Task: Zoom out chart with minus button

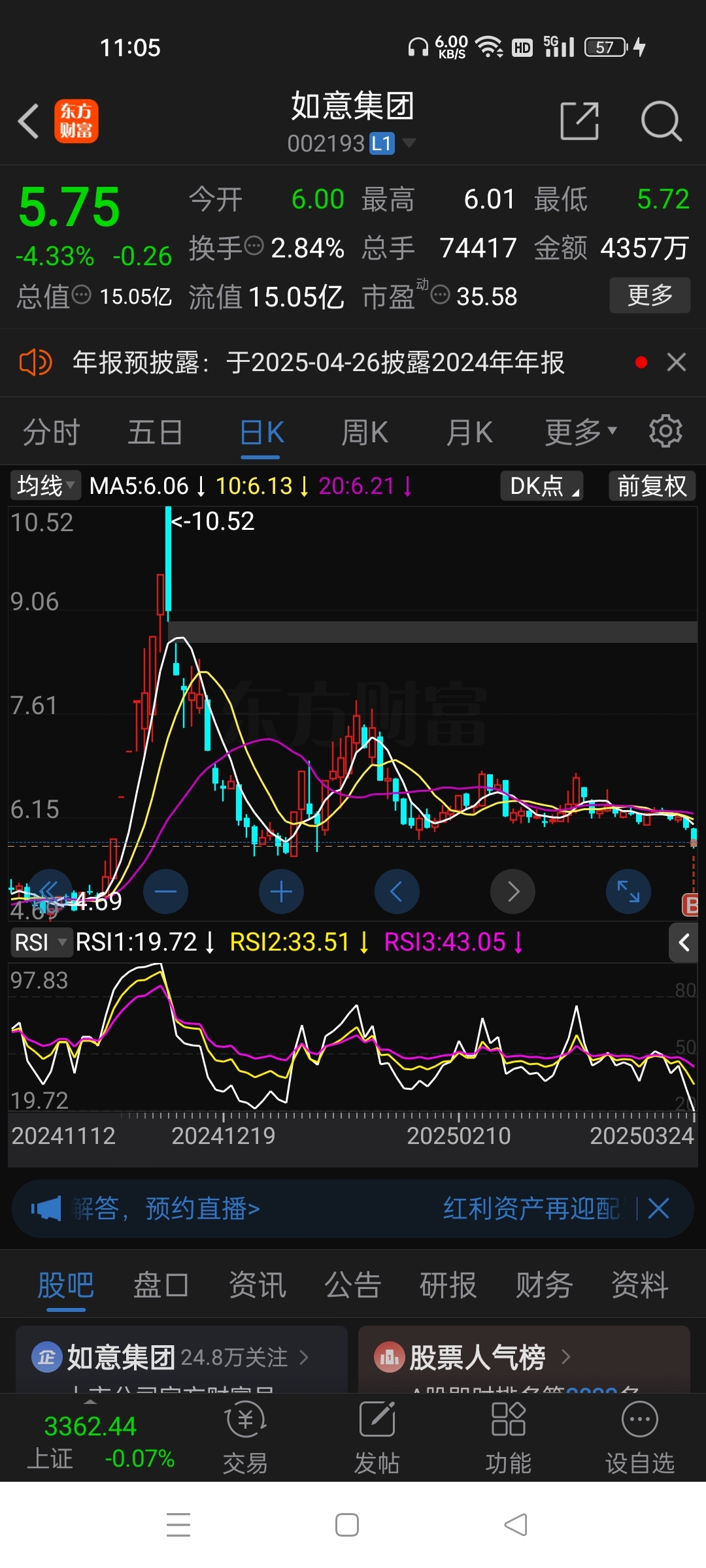Action: (x=165, y=891)
